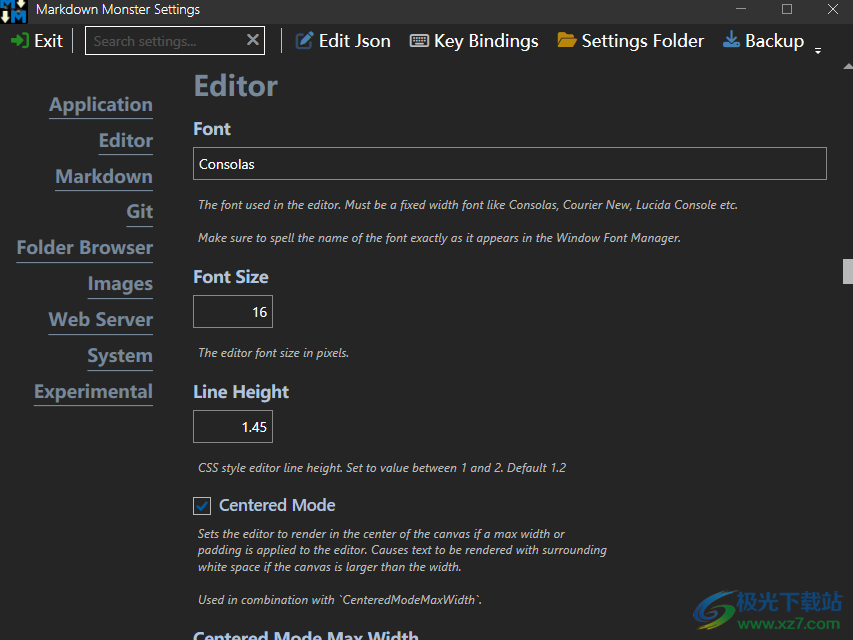This screenshot has width=853, height=640.
Task: Click the green Exit arrow icon
Action: click(20, 41)
